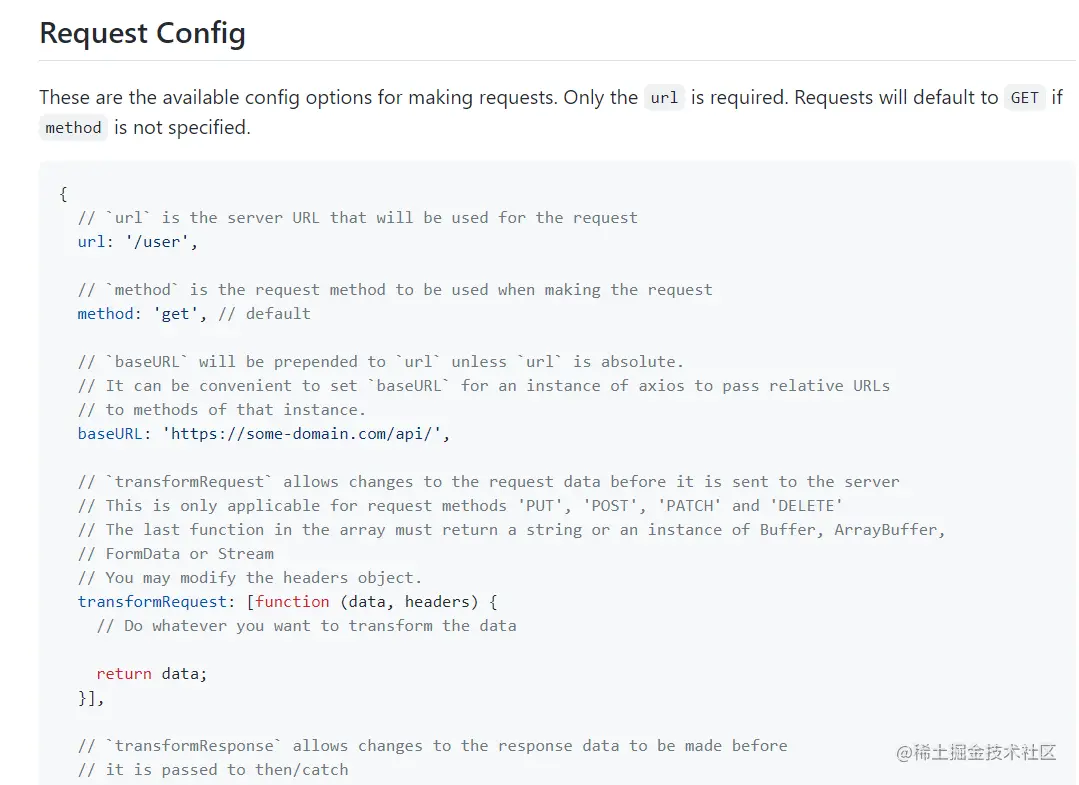Click the 稀土掘金技术社区 watermark
The width and height of the screenshot is (1079, 785).
pyautogui.click(x=976, y=752)
